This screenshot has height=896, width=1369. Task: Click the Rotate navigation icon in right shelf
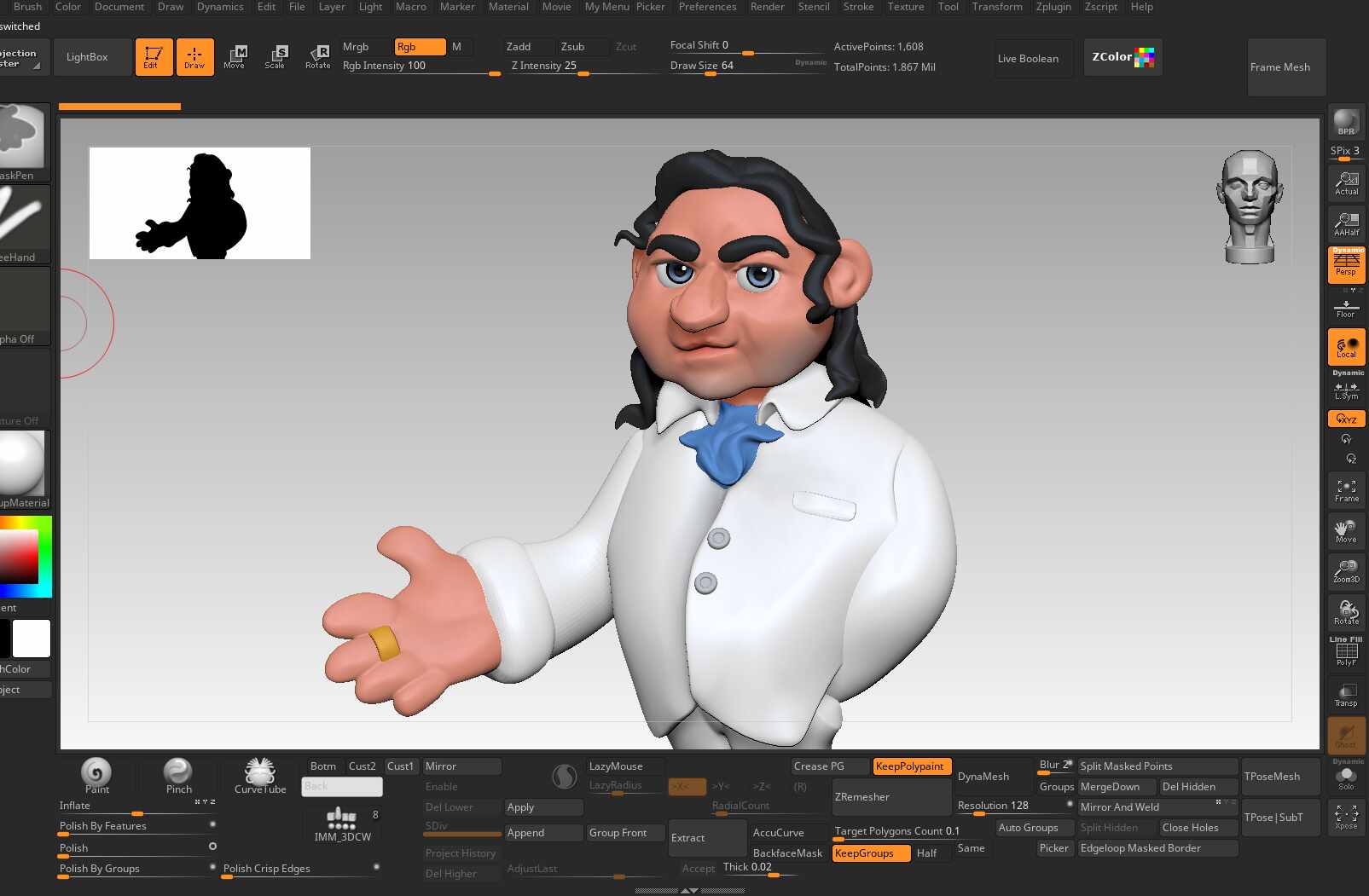[1346, 612]
